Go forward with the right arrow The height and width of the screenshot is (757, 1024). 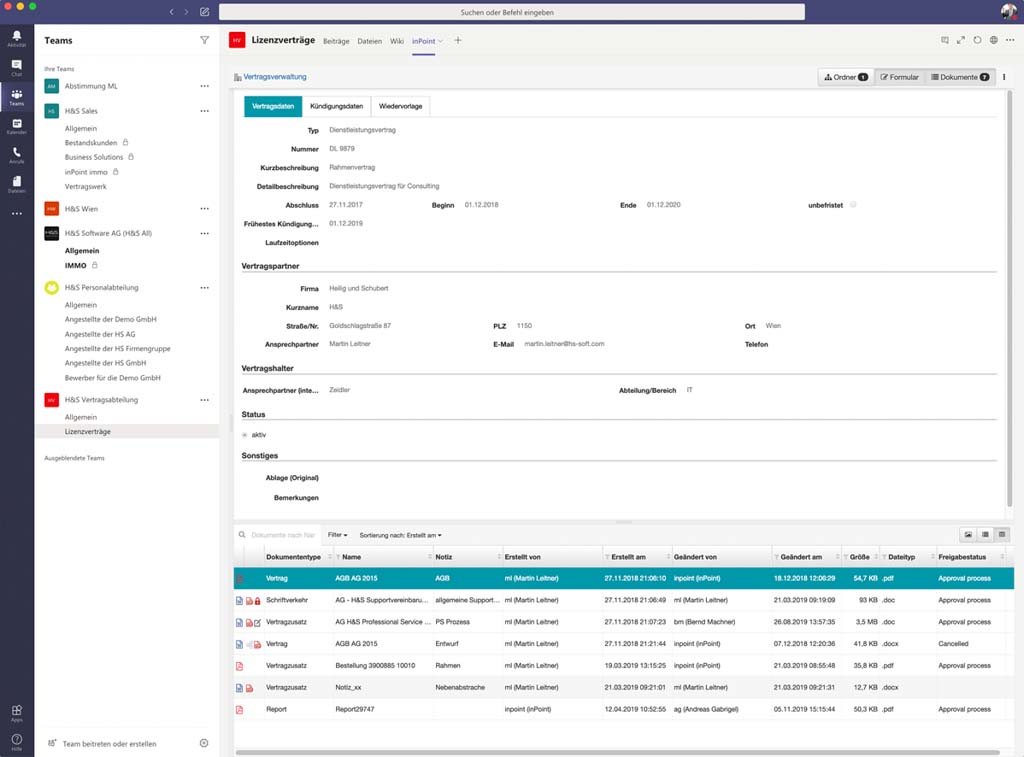pos(187,12)
